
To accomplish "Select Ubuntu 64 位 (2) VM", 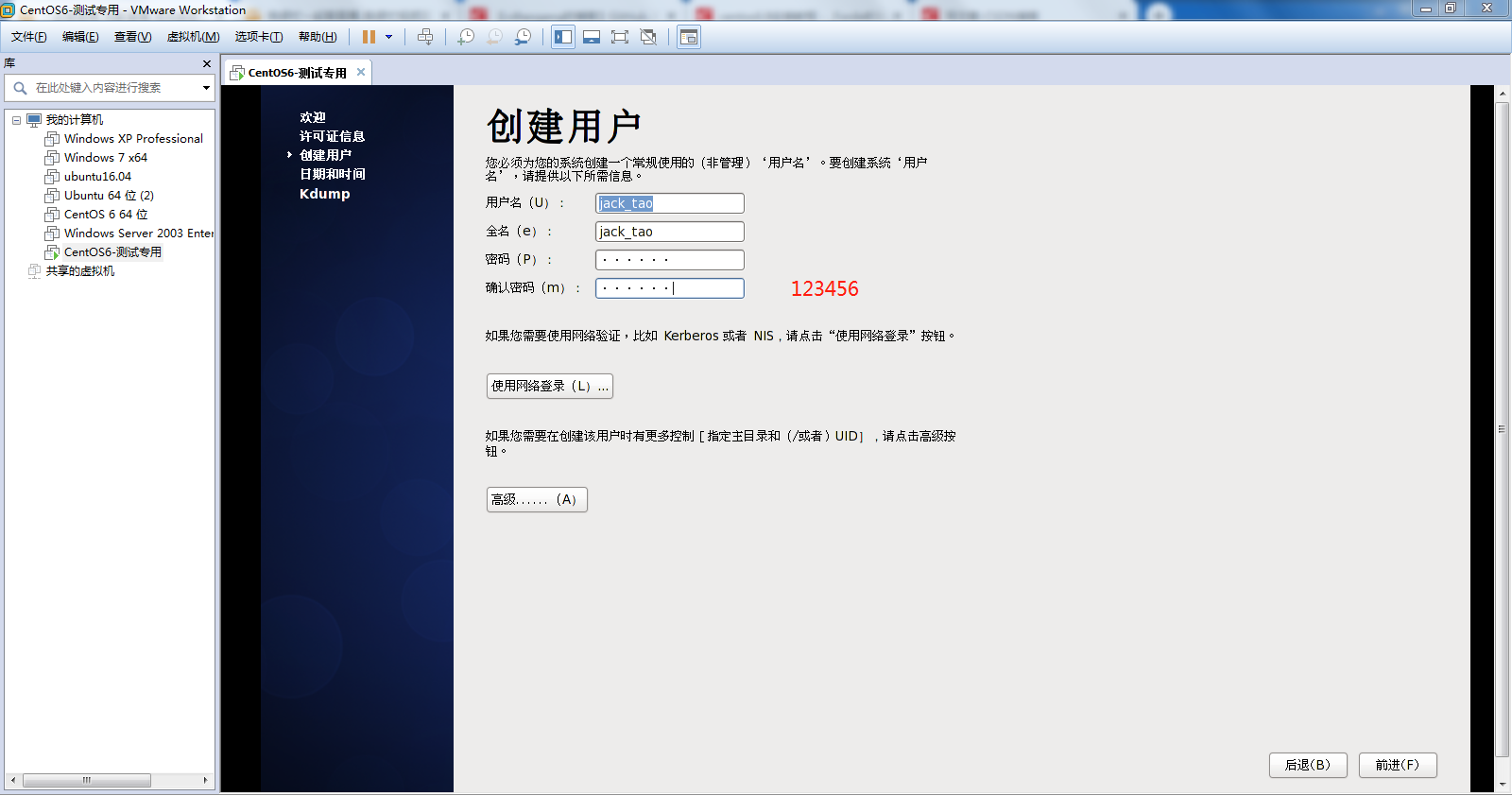I will [x=109, y=196].
